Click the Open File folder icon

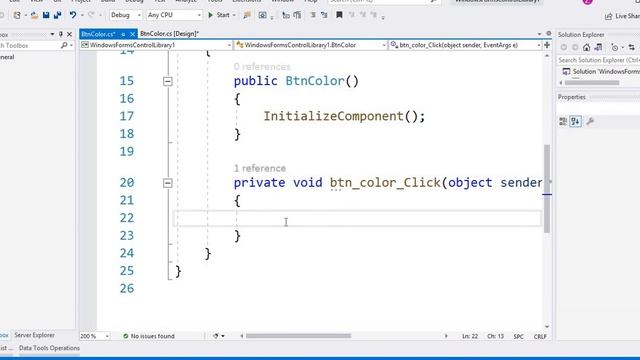[34, 16]
